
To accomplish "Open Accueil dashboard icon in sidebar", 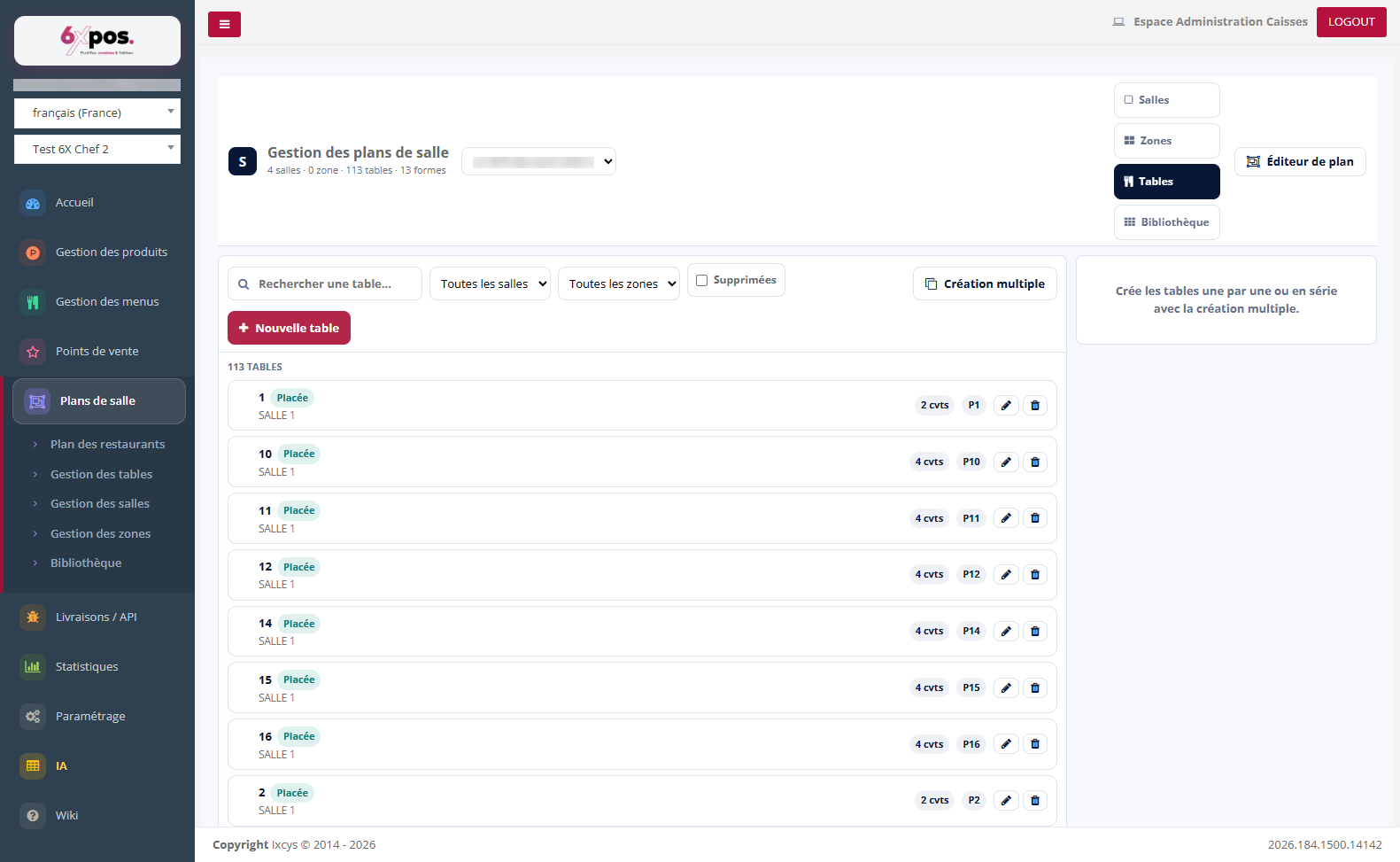I will 33,203.
